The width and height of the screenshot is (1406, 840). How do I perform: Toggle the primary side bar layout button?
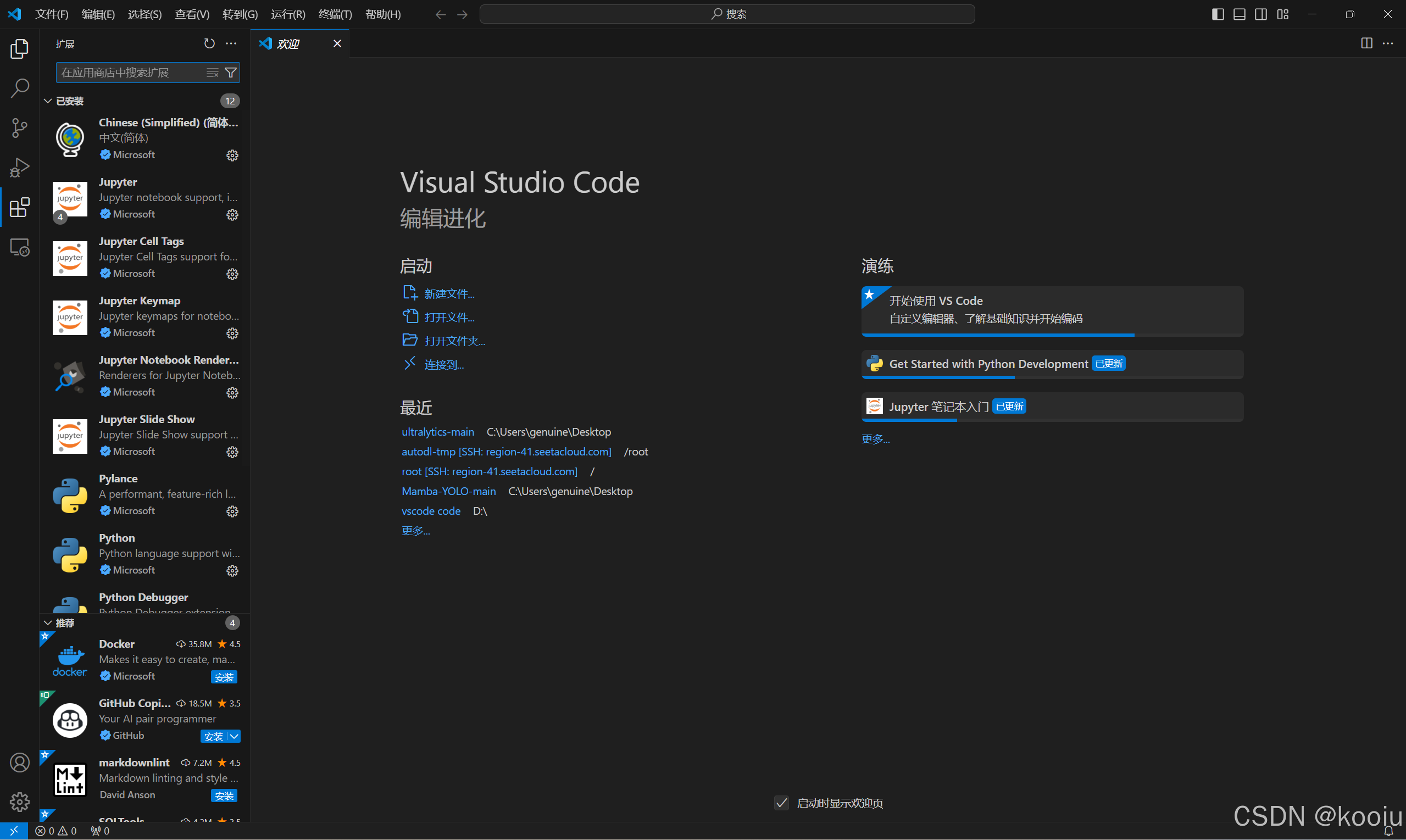click(1218, 14)
